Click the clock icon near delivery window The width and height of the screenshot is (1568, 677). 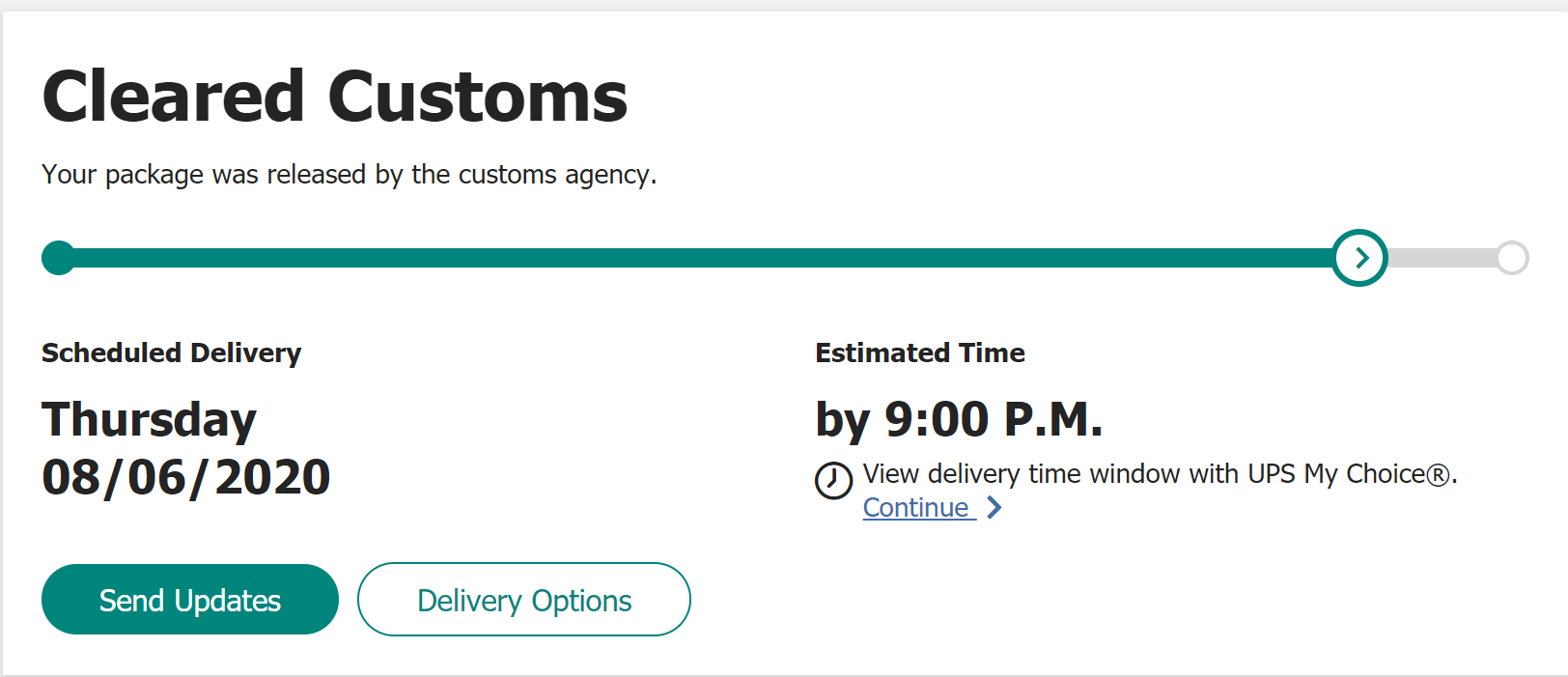tap(833, 480)
